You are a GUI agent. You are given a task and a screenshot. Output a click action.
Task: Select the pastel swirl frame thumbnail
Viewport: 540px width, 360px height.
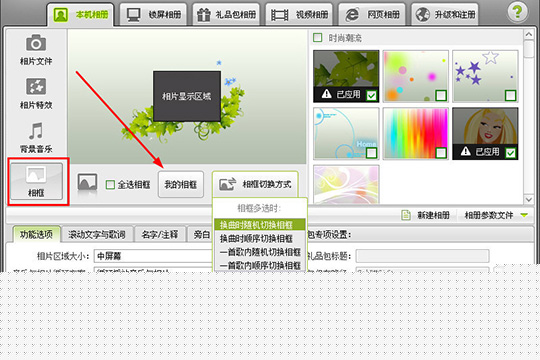(346, 184)
